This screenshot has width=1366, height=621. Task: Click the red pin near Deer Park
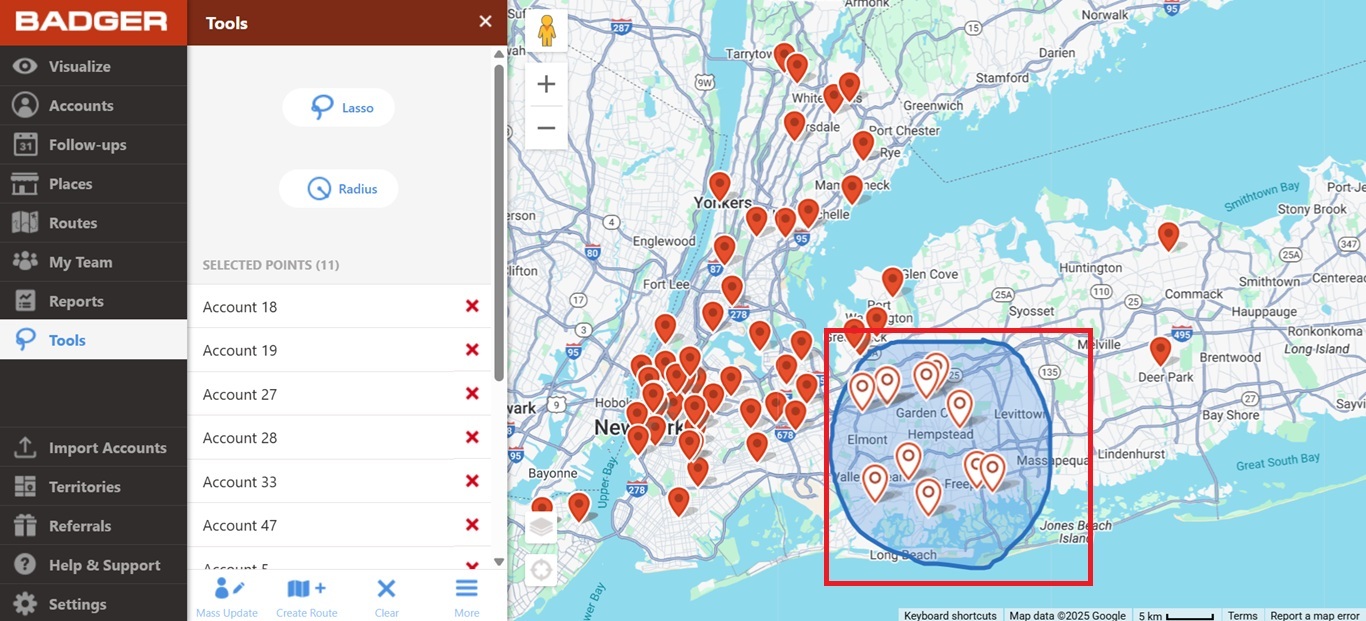tap(1160, 351)
